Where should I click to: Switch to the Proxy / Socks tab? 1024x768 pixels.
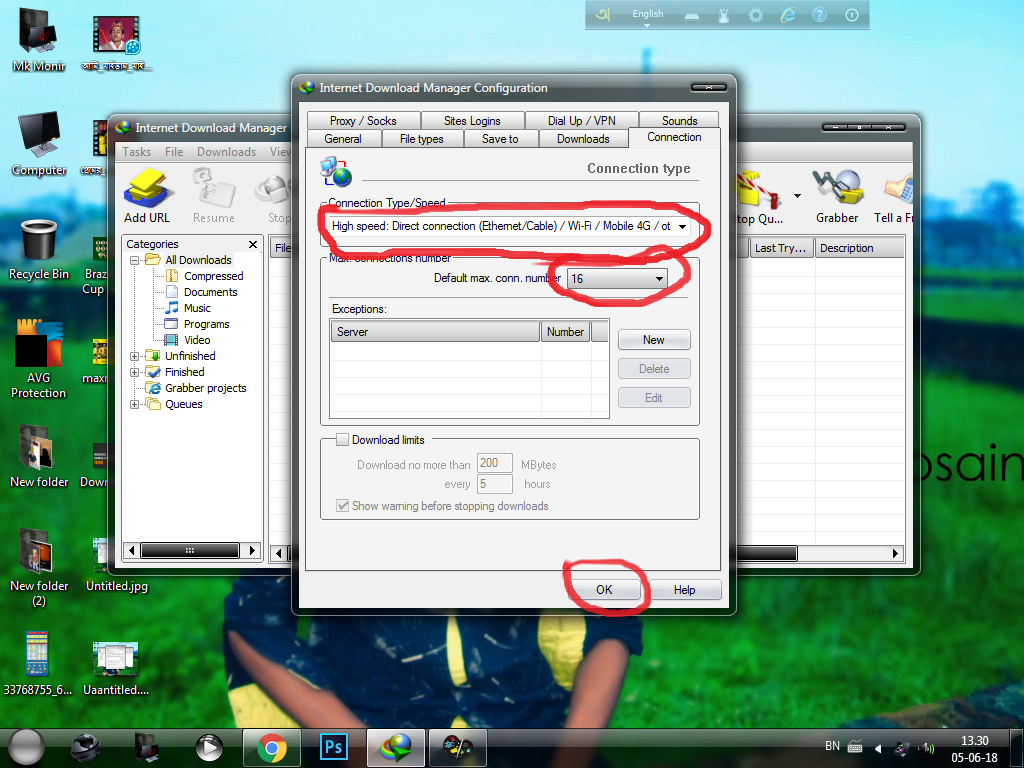[x=363, y=121]
